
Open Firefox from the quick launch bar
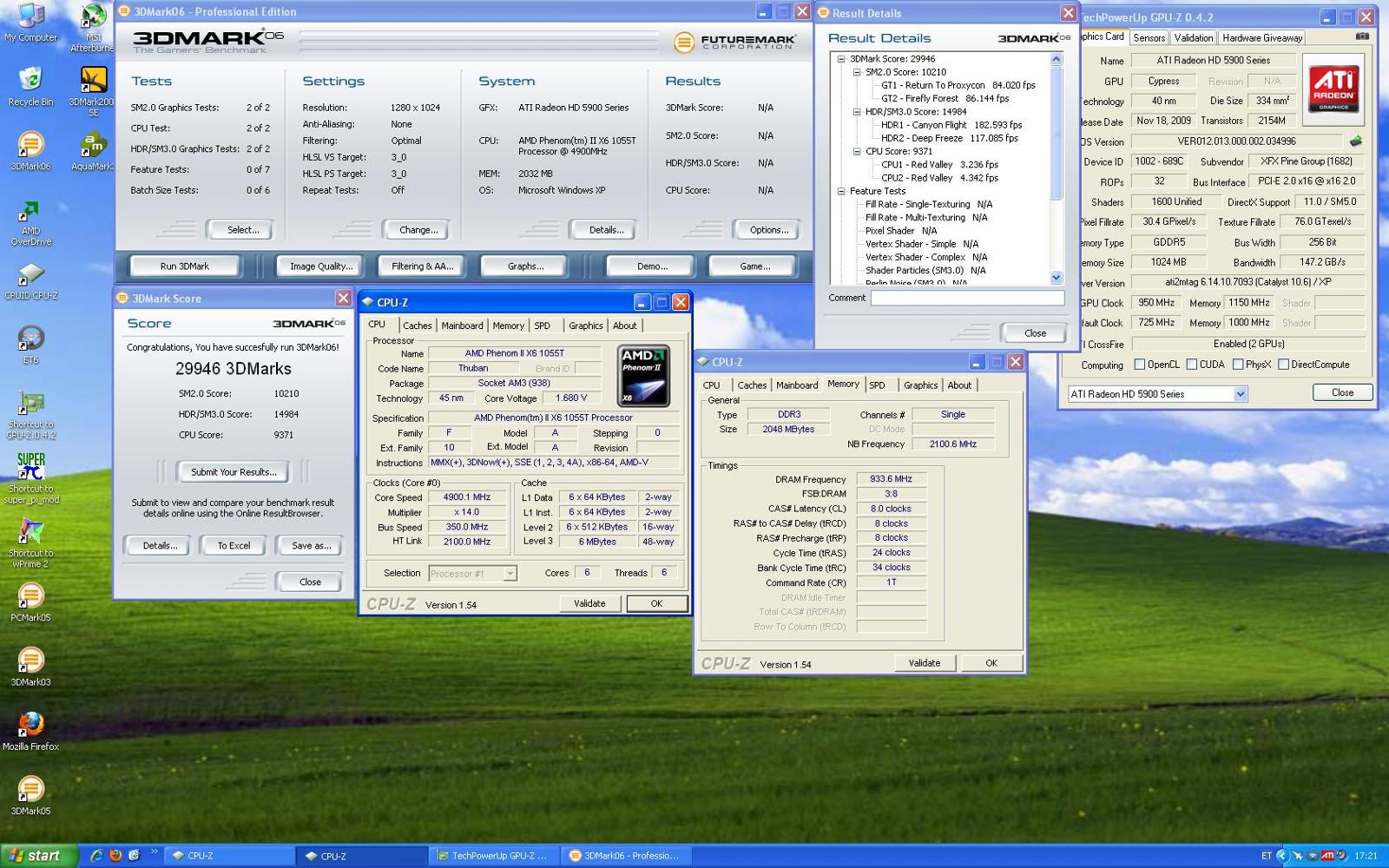(115, 855)
